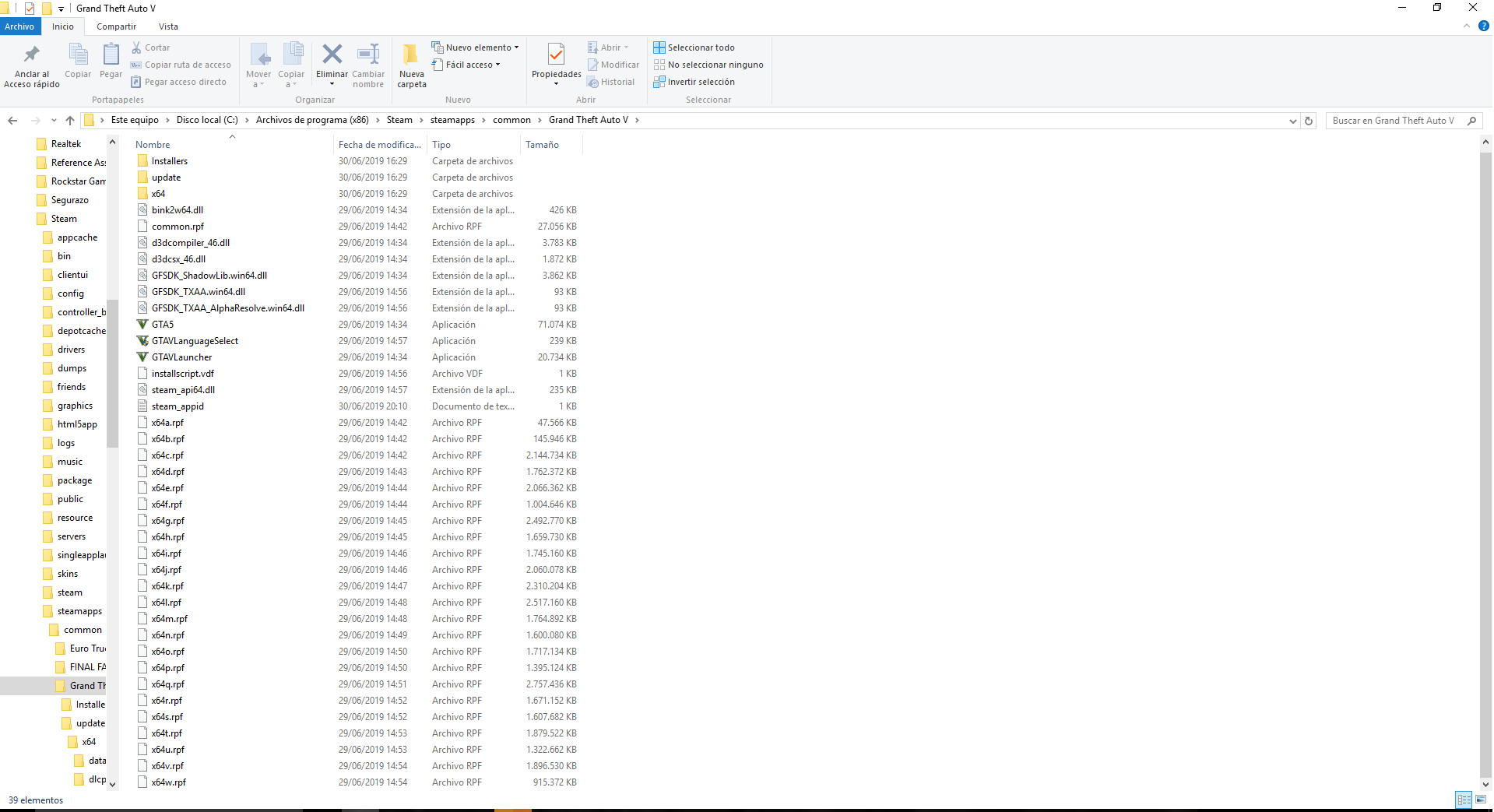Sort by the Tamaño column header

(551, 145)
